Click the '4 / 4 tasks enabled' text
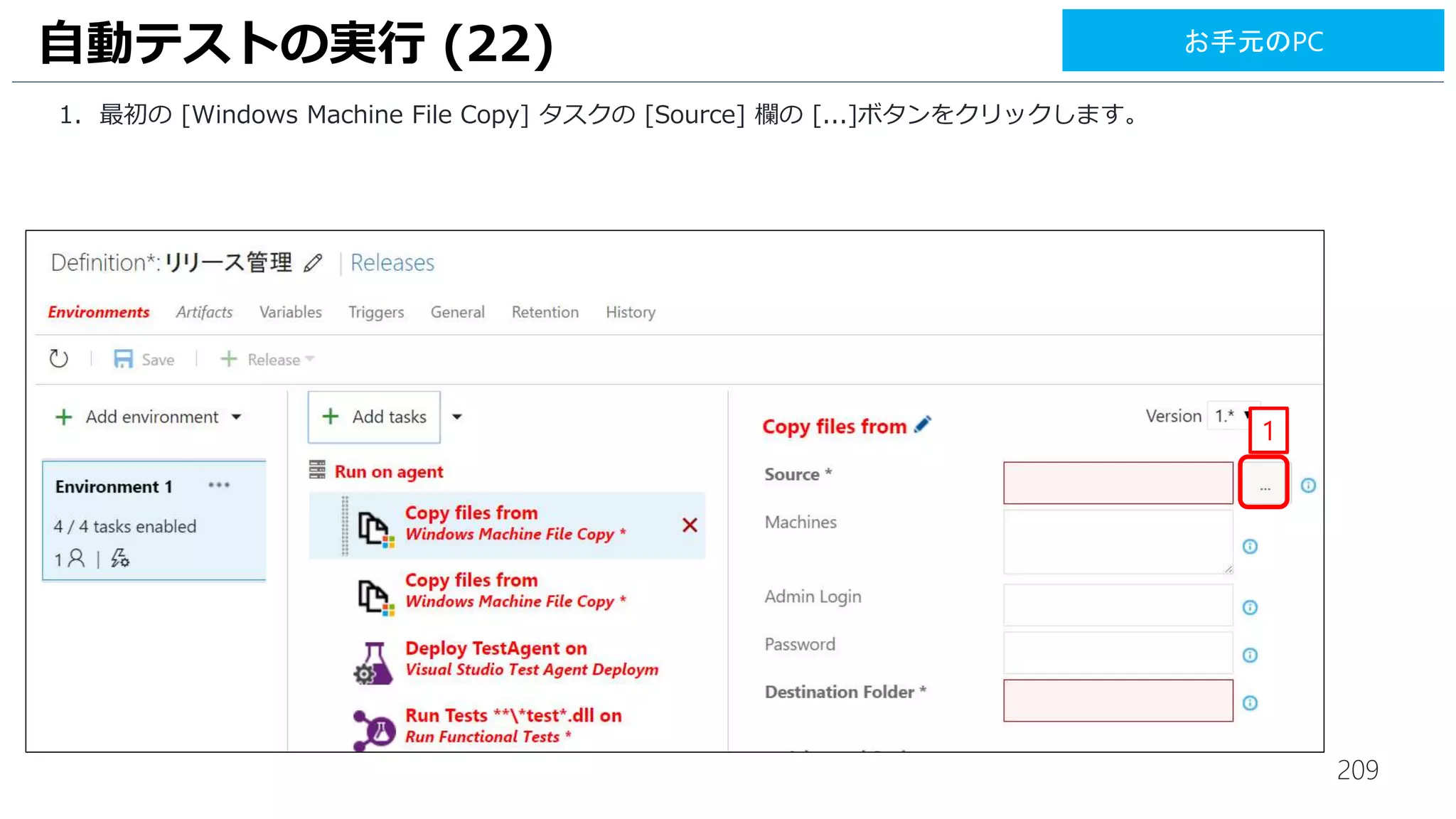 coord(125,526)
